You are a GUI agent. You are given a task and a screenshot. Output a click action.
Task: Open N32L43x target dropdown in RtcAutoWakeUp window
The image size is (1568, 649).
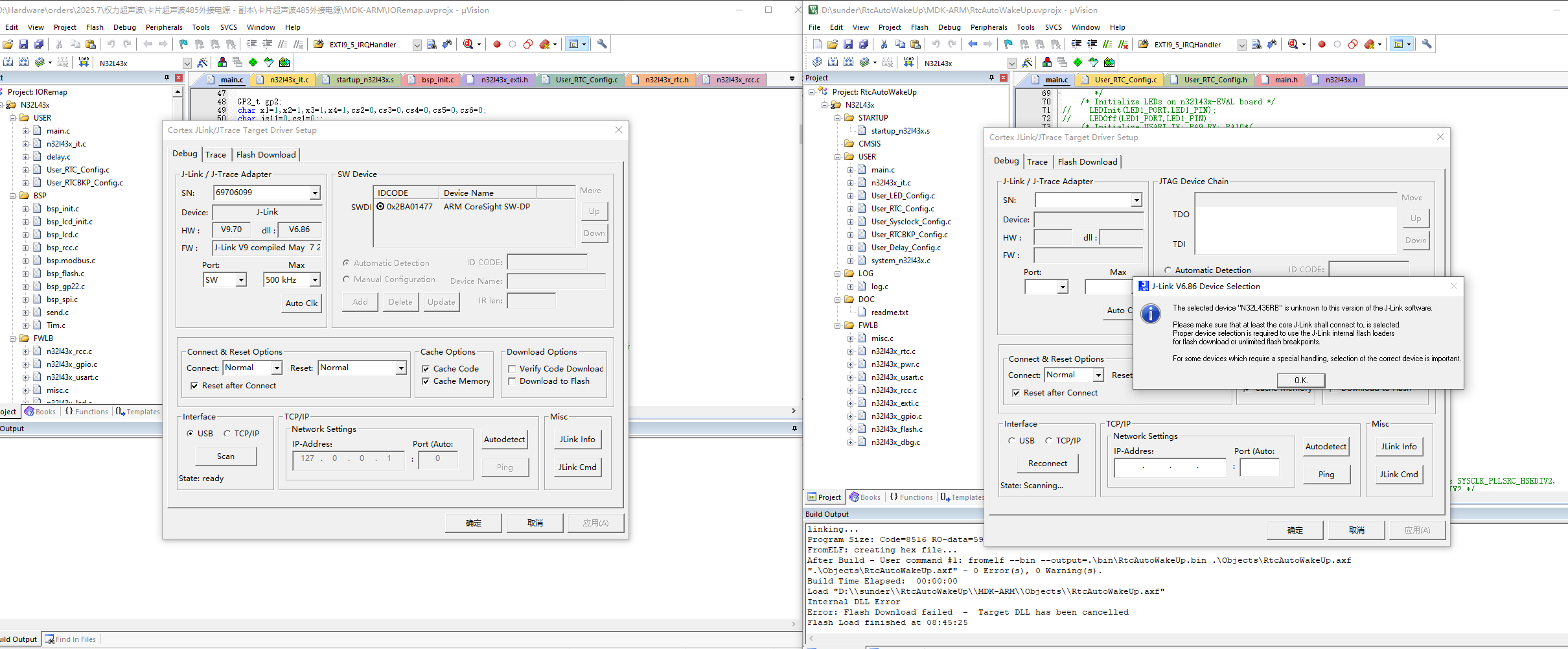(1012, 63)
